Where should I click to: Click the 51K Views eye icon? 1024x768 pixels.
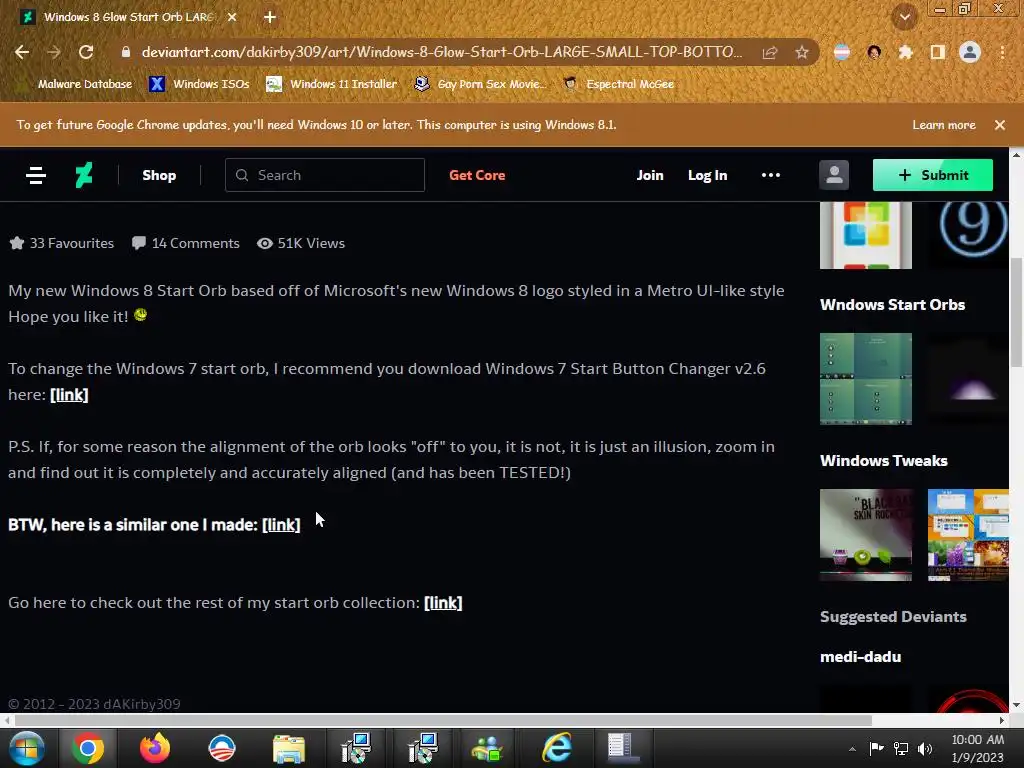[264, 243]
